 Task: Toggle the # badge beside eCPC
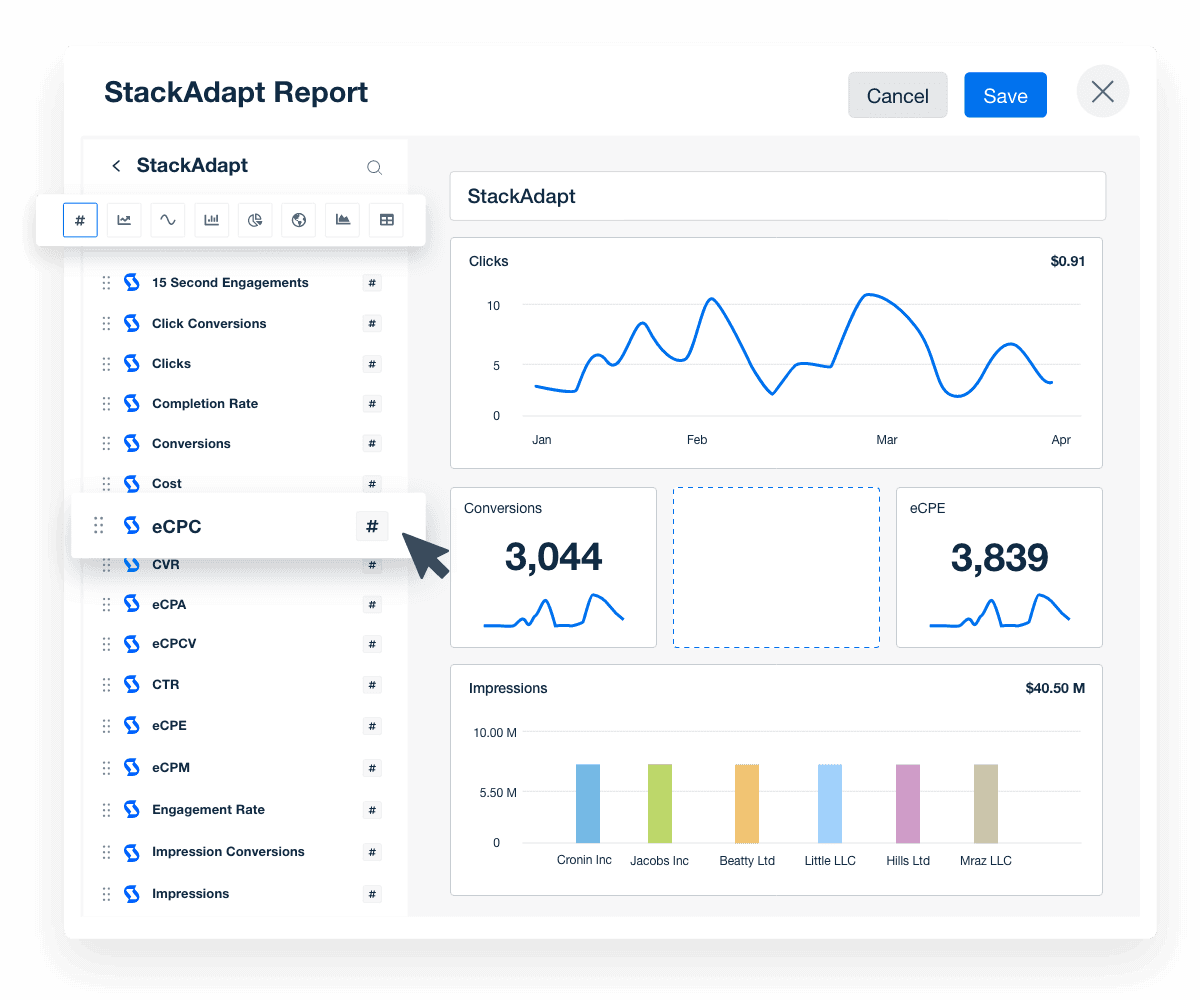tap(372, 525)
